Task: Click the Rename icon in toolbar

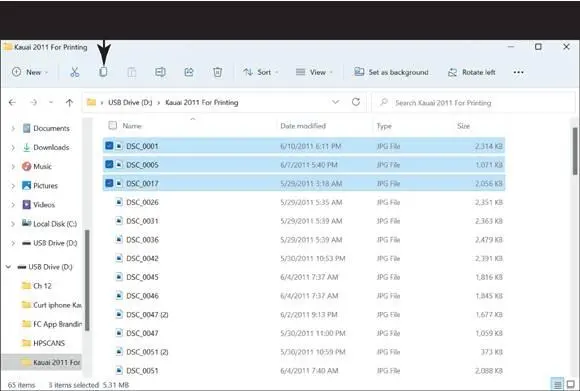Action: (160, 72)
